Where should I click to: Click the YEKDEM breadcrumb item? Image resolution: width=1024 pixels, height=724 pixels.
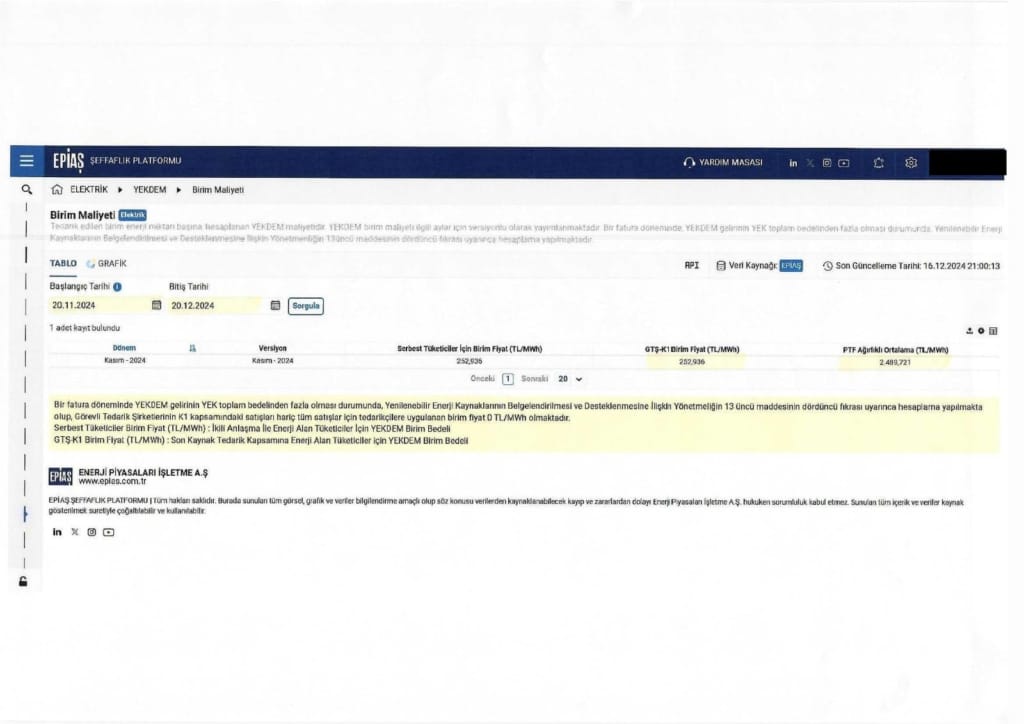tap(149, 189)
